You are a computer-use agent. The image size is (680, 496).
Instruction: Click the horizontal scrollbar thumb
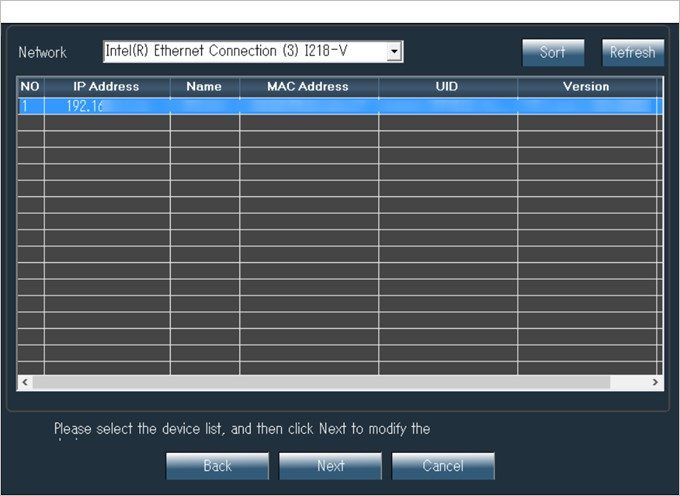coord(322,382)
